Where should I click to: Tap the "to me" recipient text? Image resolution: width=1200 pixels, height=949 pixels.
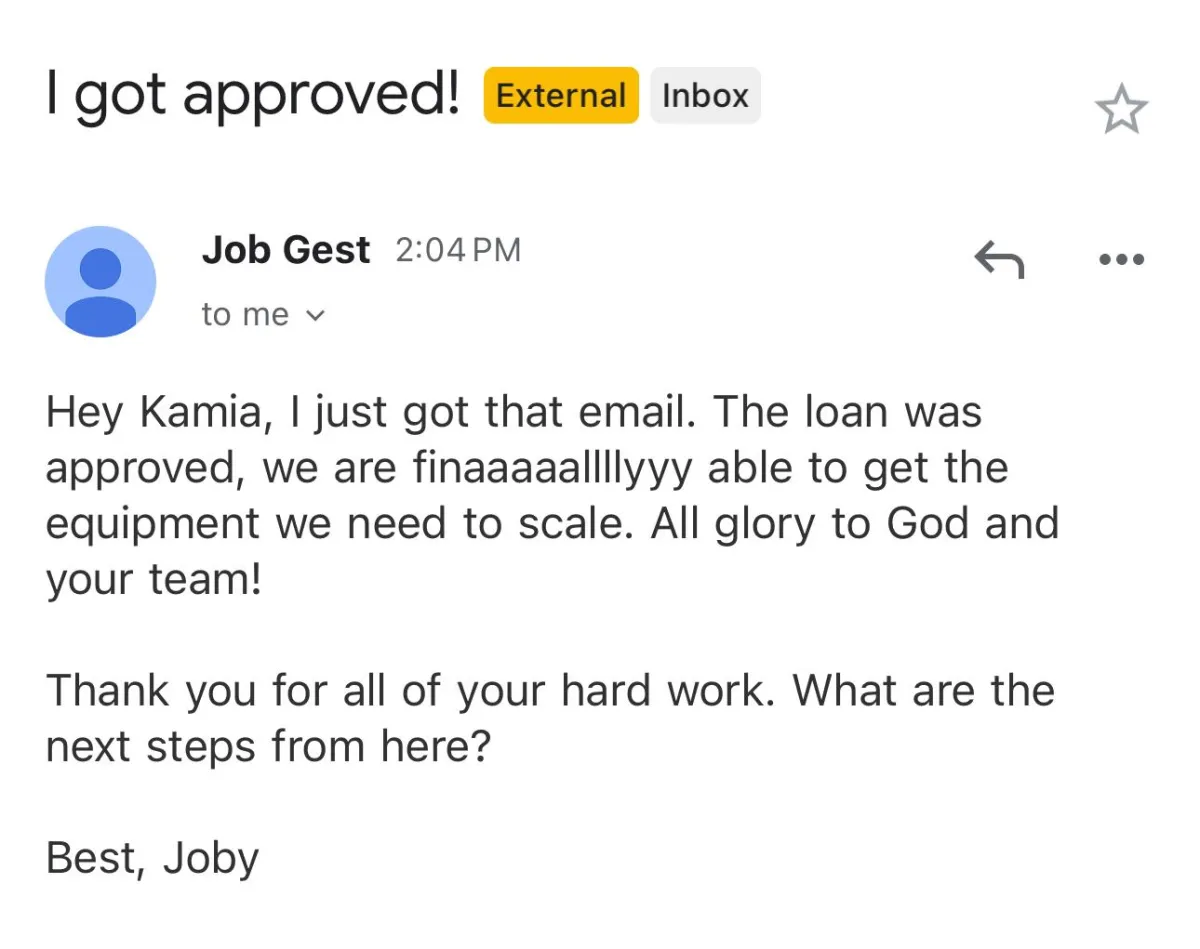tap(245, 315)
